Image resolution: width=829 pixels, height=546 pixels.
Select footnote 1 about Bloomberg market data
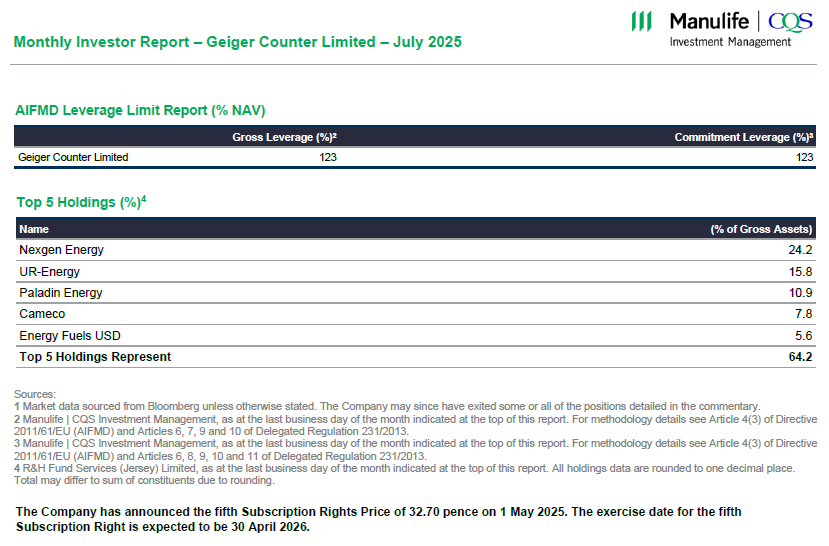point(387,406)
